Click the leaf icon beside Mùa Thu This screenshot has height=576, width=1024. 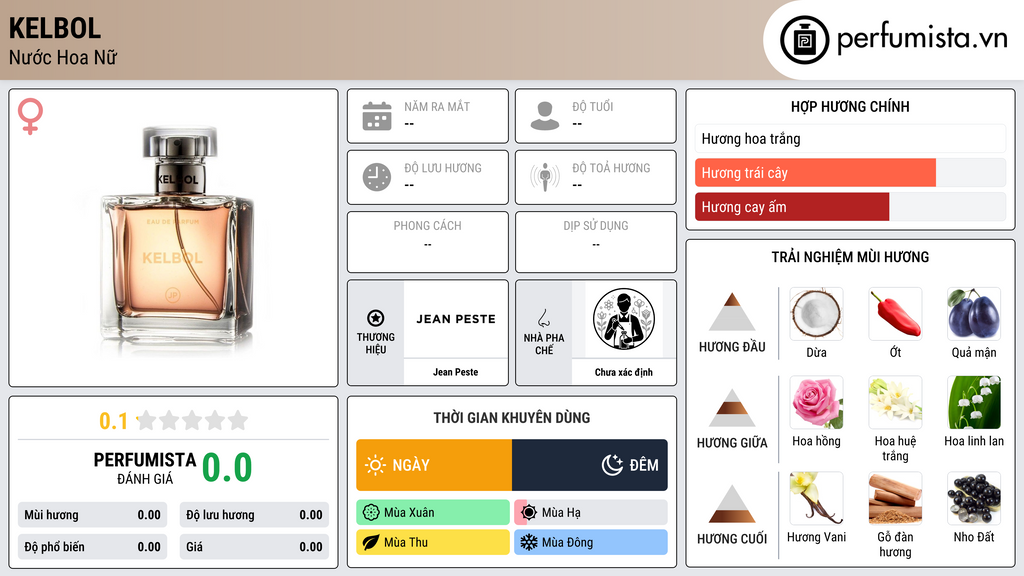[371, 542]
